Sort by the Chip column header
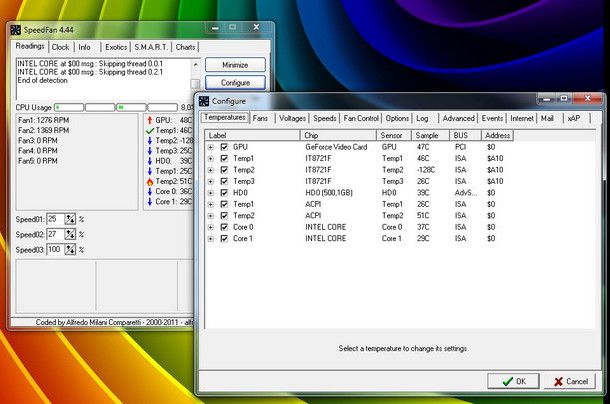This screenshot has height=404, width=610. pyautogui.click(x=338, y=135)
